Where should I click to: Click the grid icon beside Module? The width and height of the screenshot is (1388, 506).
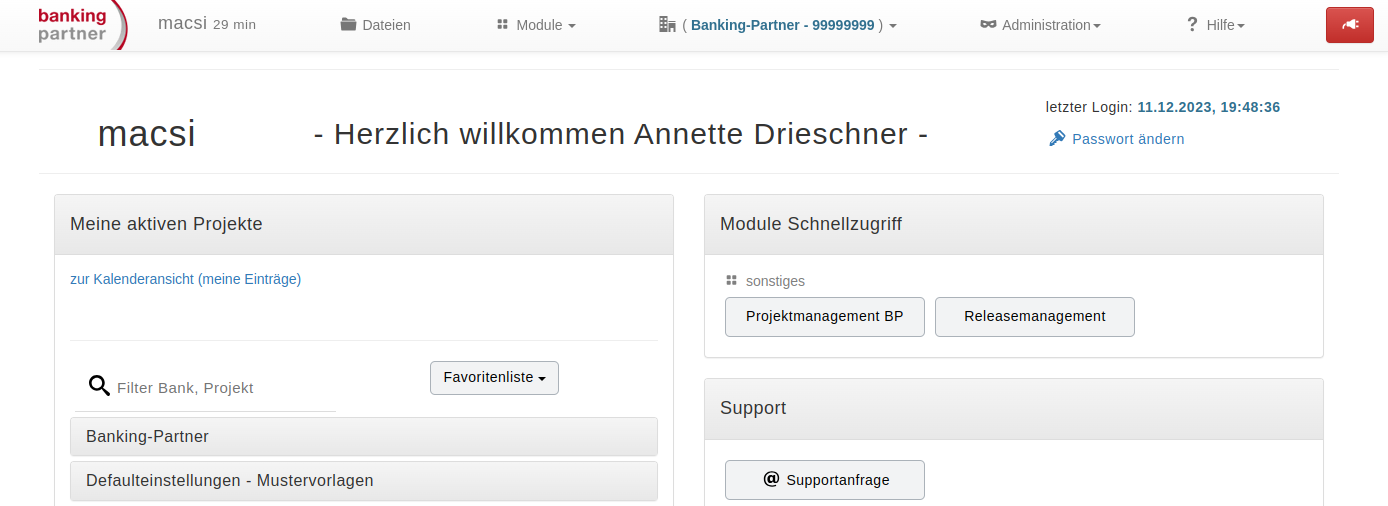(503, 24)
